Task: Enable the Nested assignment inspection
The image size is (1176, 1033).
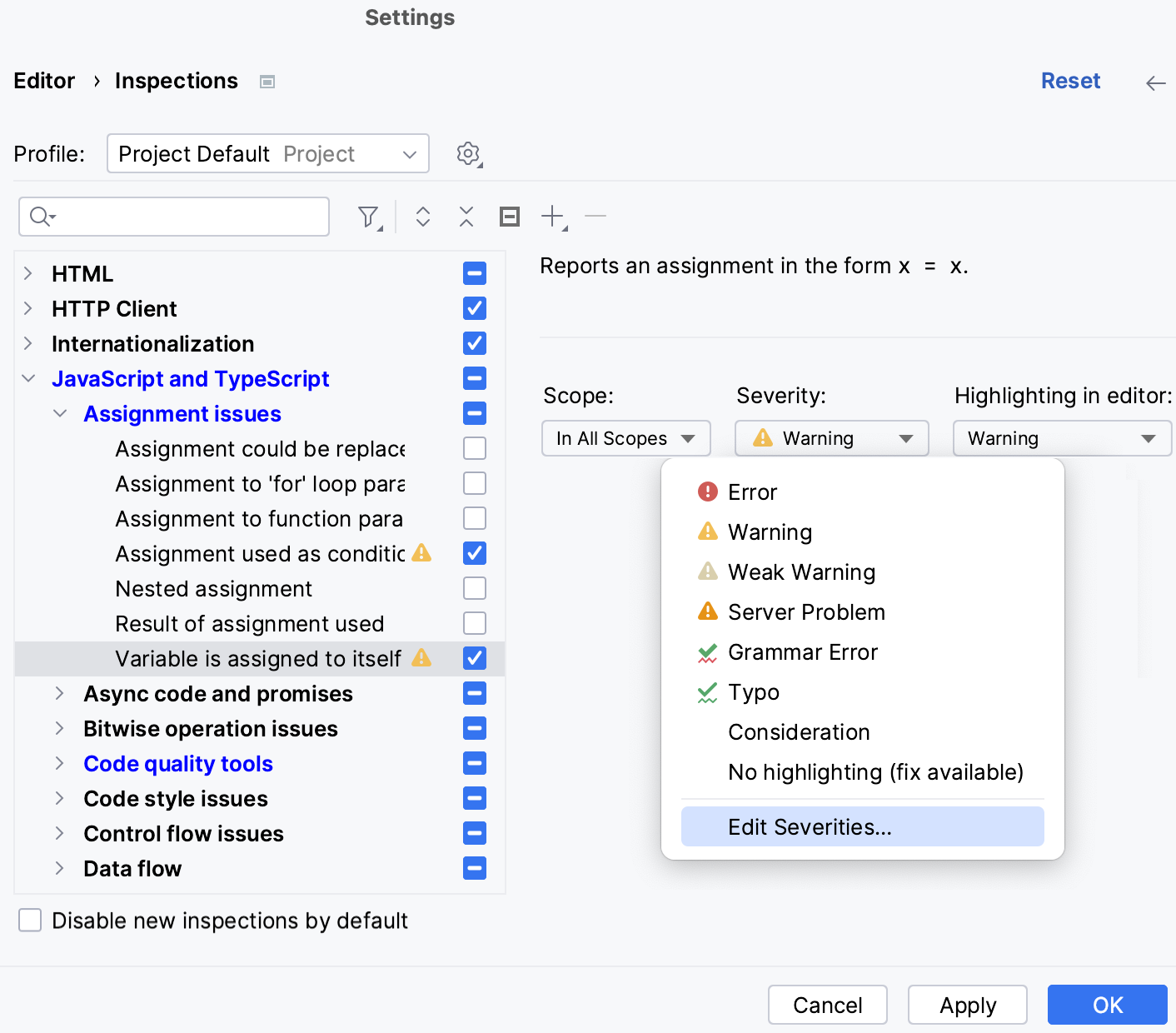Action: (474, 587)
